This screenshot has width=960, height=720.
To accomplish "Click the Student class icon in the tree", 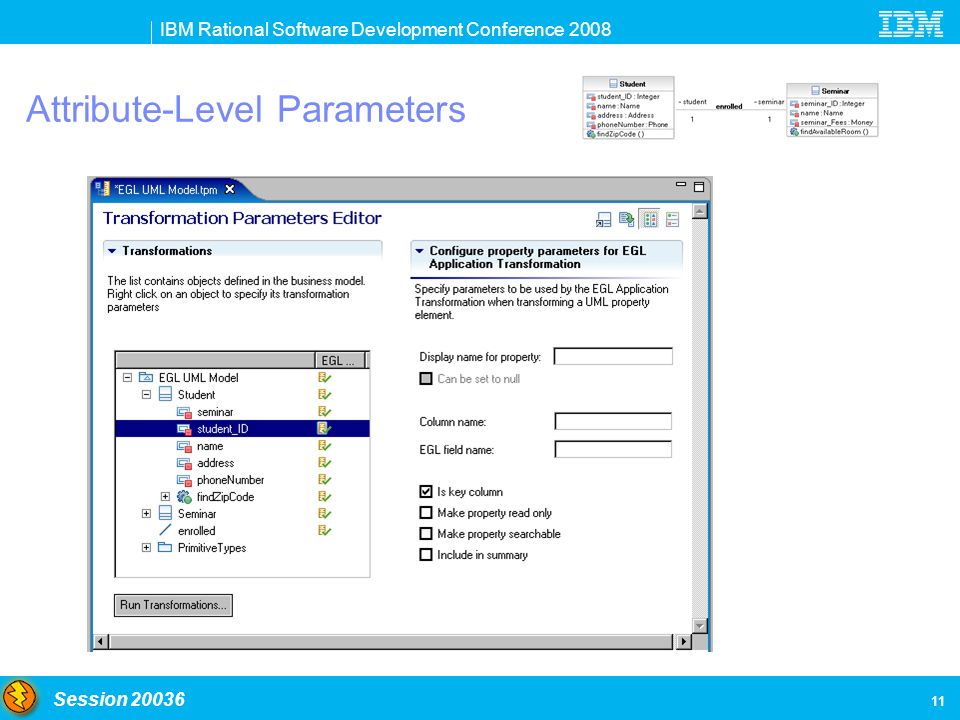I will coord(165,394).
